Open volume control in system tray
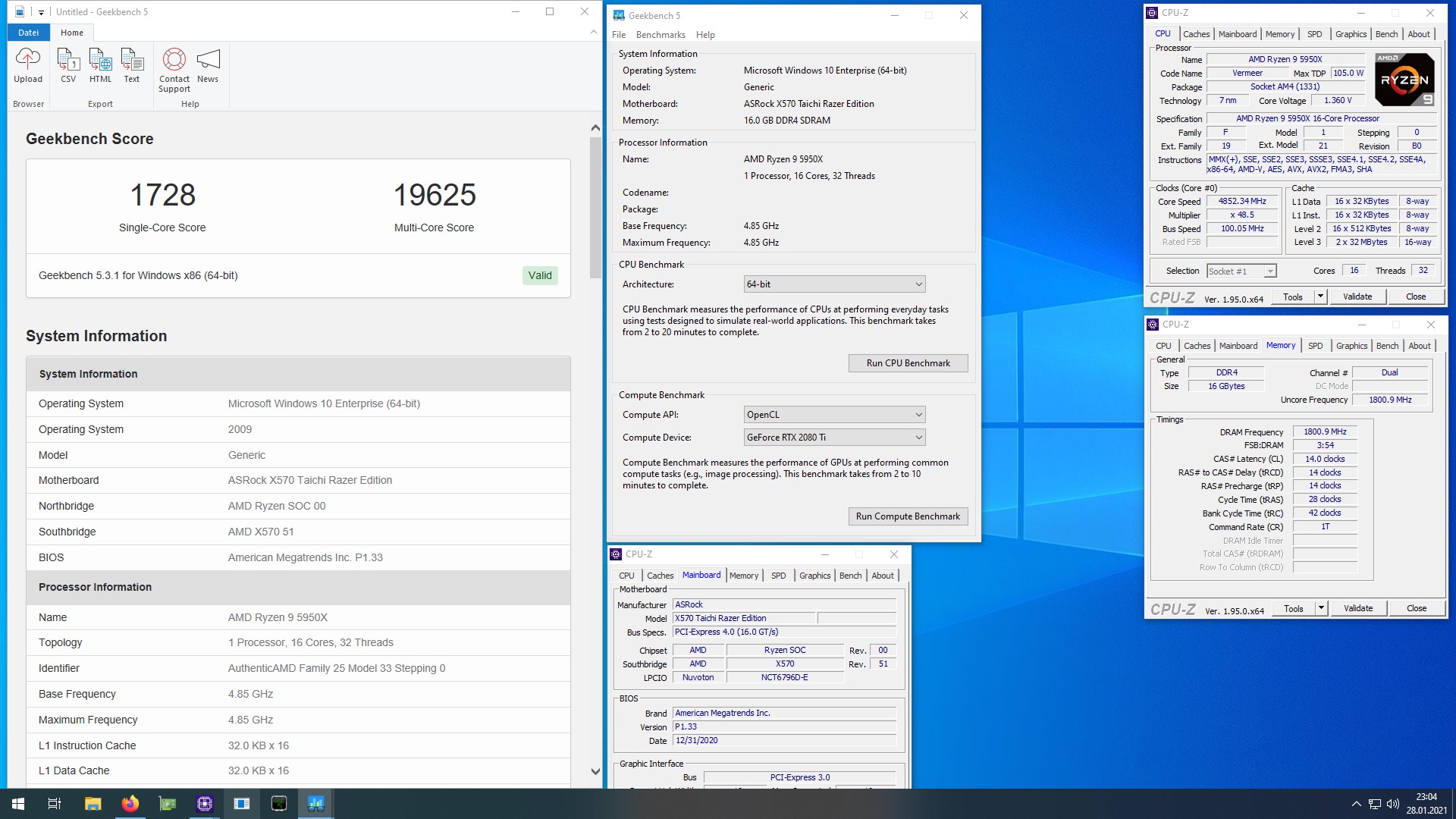 [1392, 804]
